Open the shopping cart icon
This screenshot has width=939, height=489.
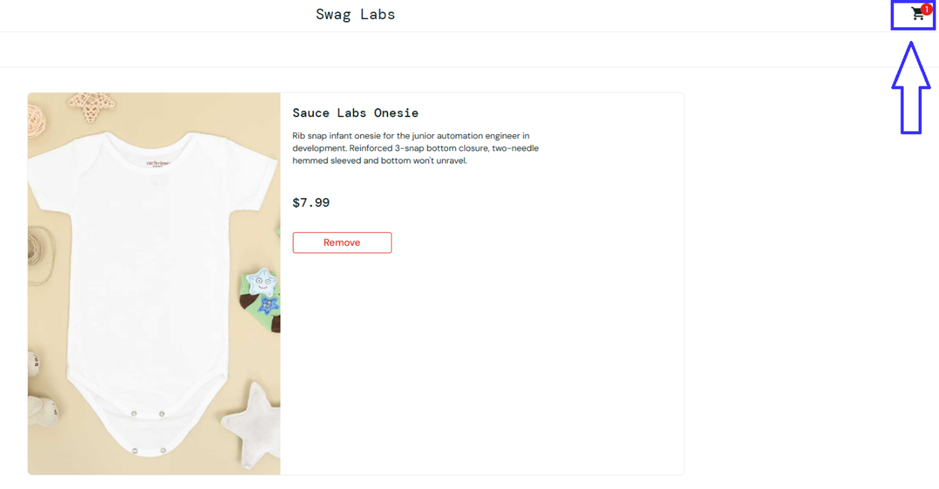pyautogui.click(x=917, y=14)
